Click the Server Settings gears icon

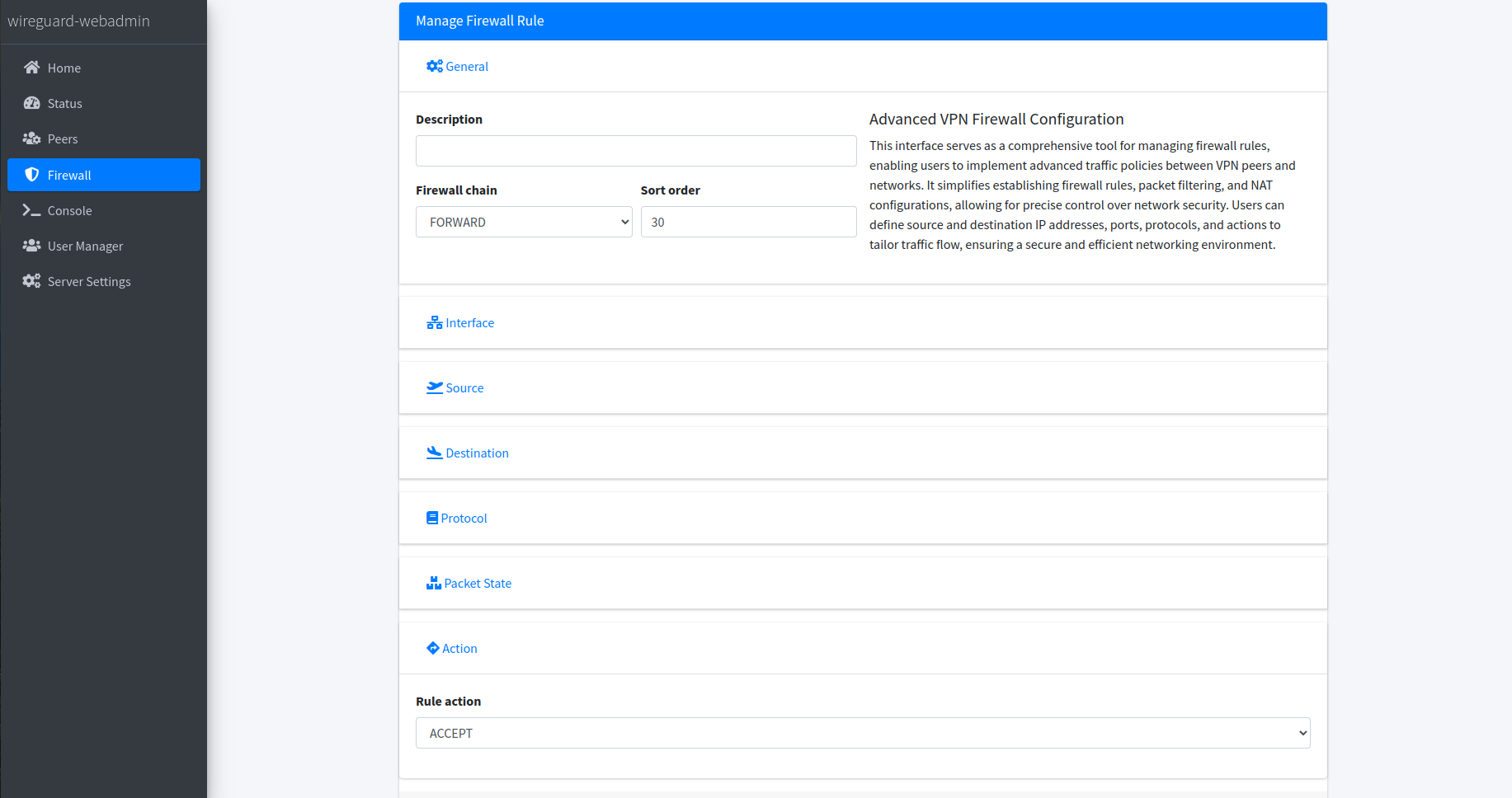click(31, 281)
